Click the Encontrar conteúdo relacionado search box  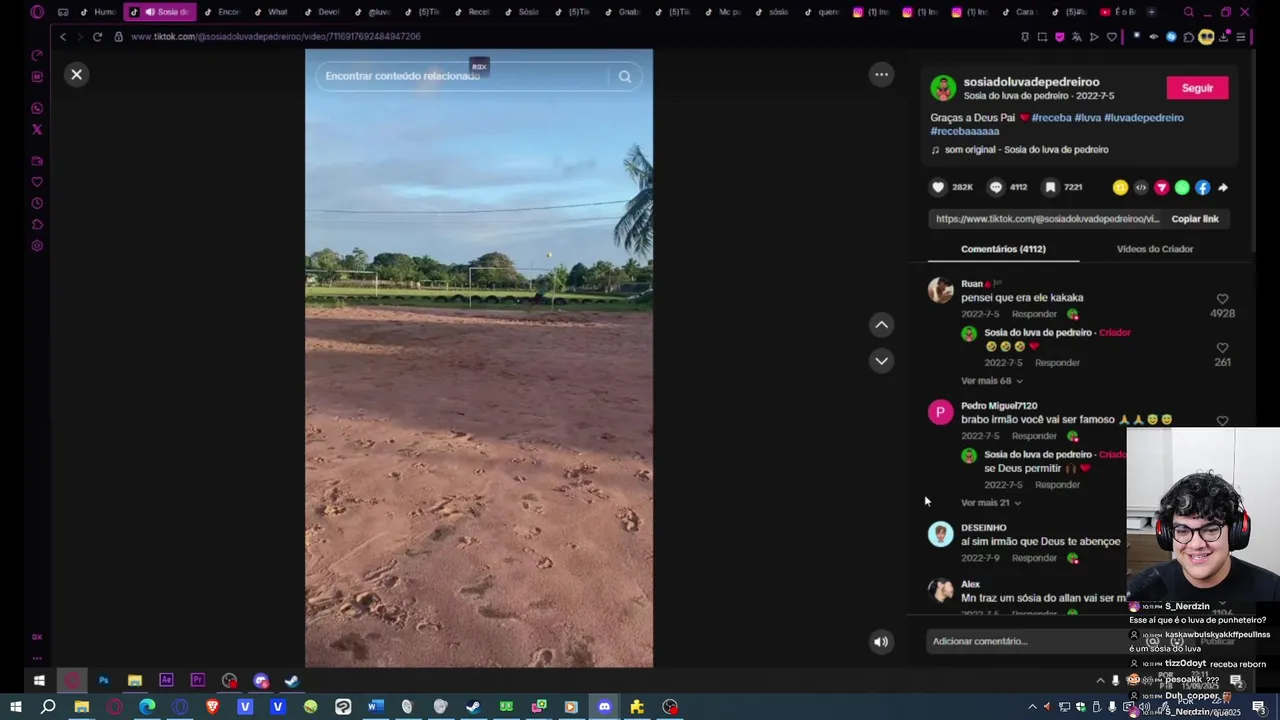(463, 76)
